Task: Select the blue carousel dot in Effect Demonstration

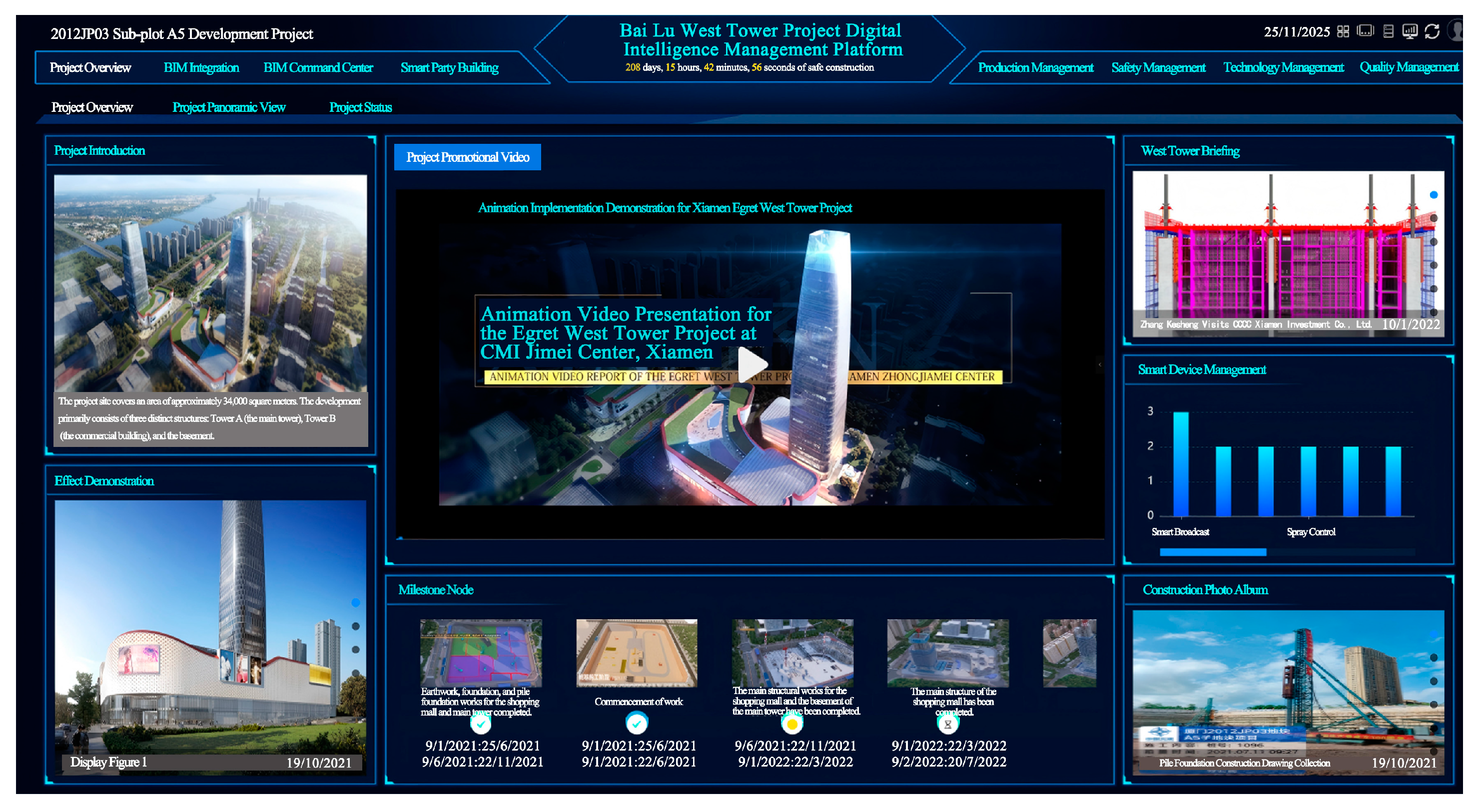Action: click(x=356, y=602)
